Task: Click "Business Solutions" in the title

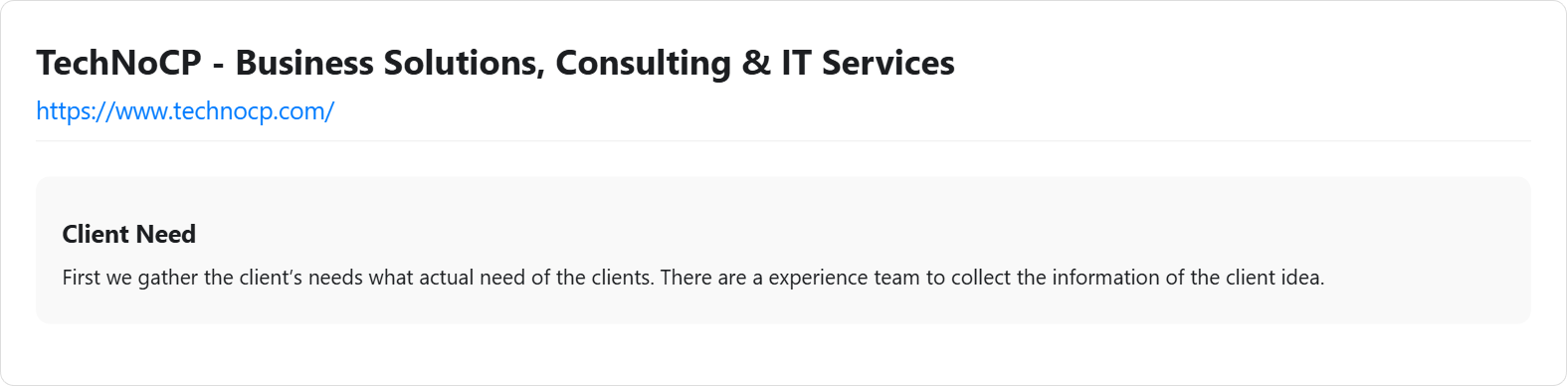Action: 389,63
